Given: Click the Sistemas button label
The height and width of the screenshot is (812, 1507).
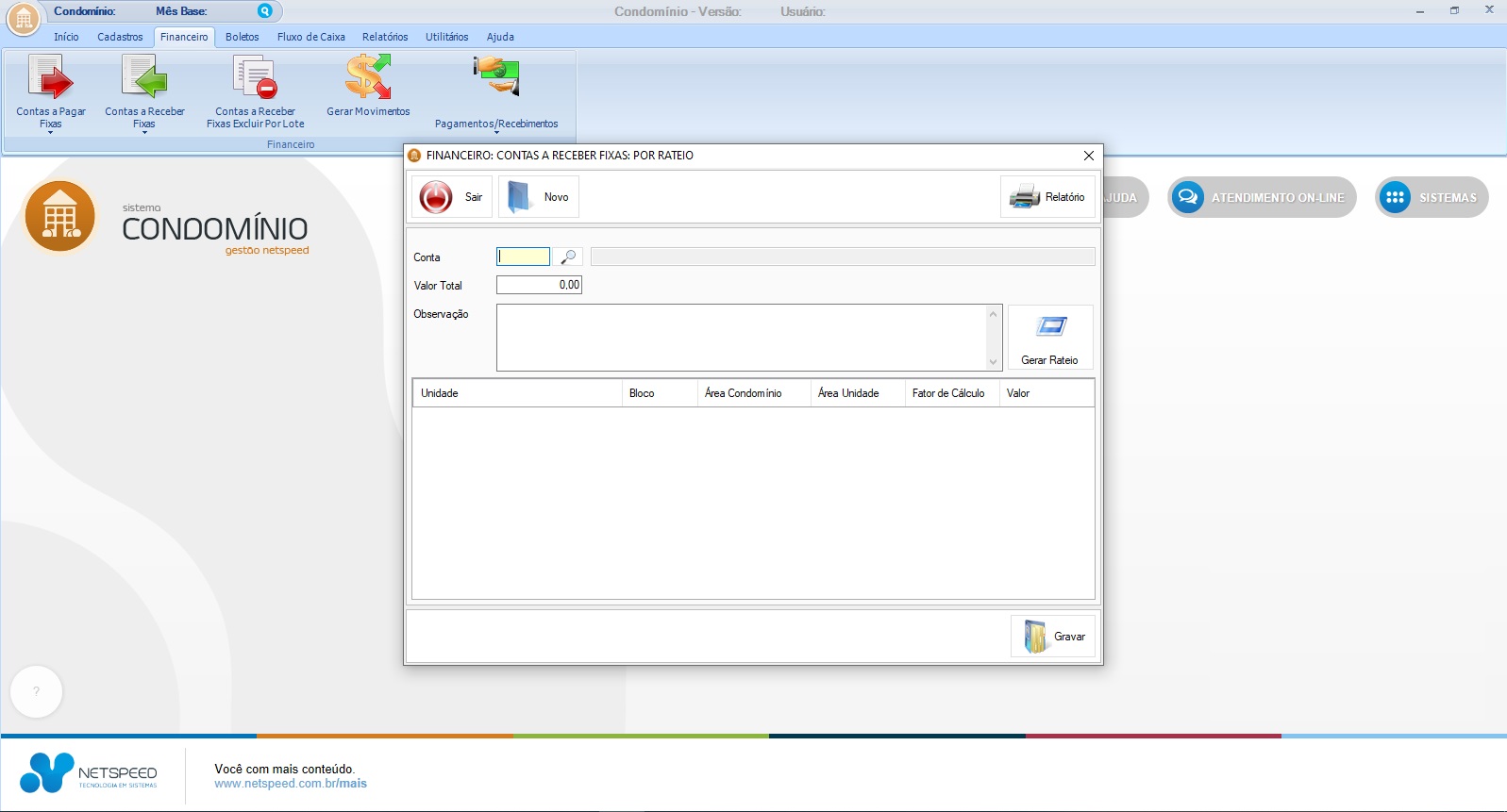Looking at the screenshot, I should tap(1448, 198).
